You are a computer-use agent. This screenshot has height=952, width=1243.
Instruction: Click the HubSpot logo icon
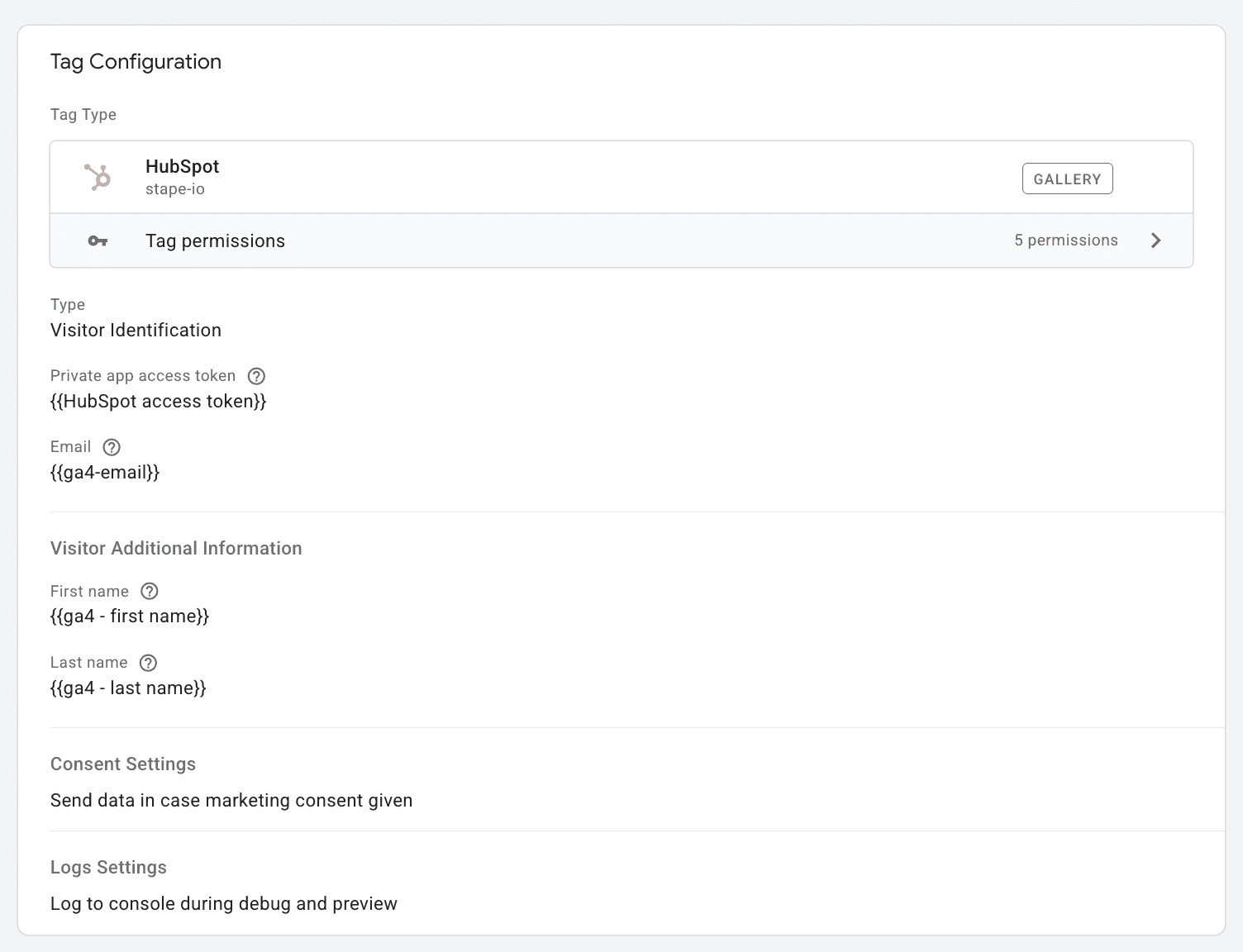coord(98,177)
